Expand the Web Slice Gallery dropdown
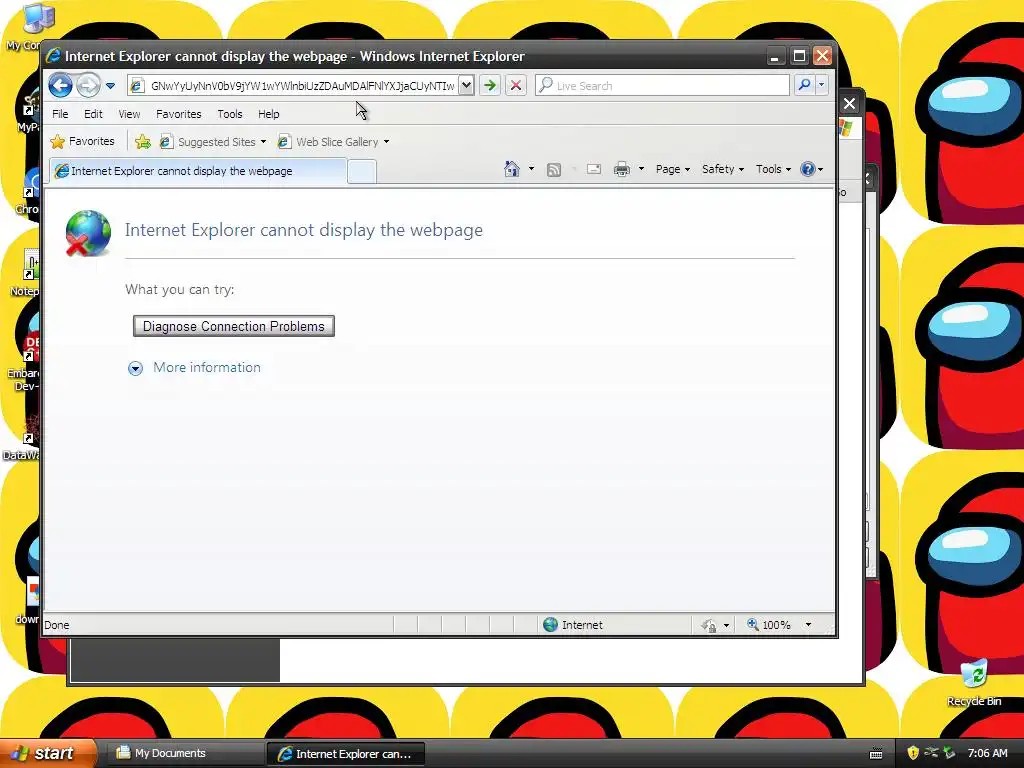Viewport: 1024px width, 768px height. click(x=386, y=142)
